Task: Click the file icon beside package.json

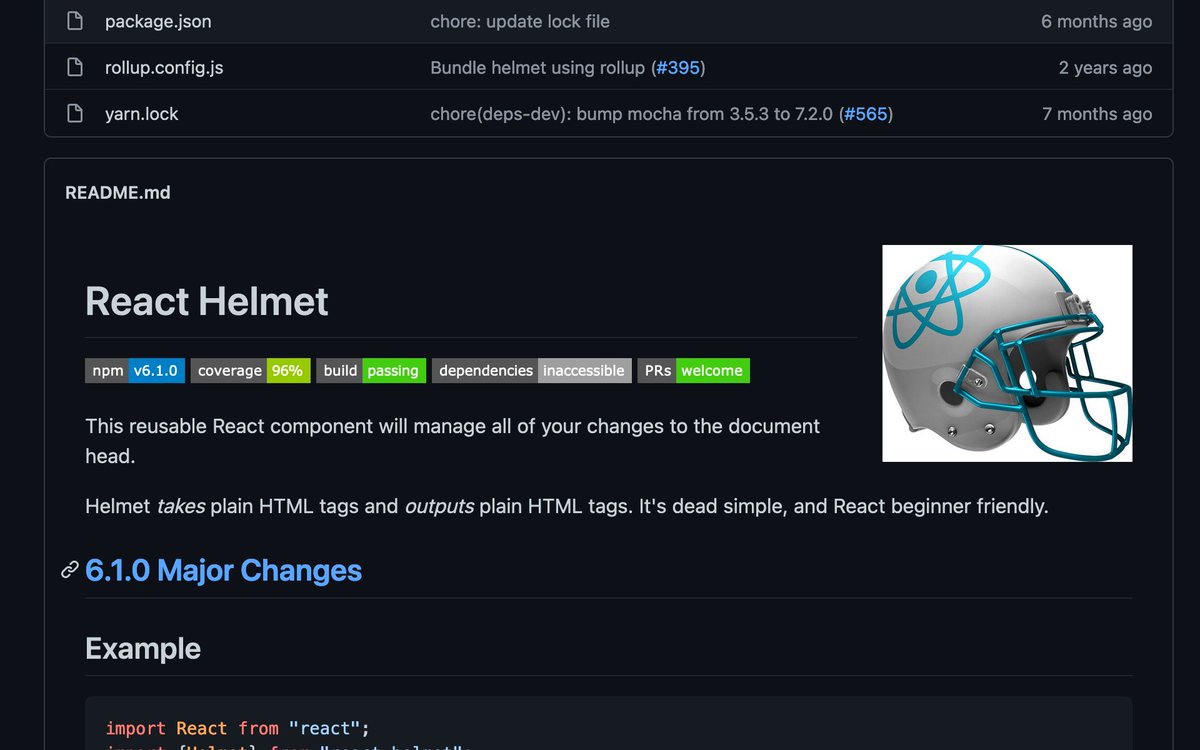Action: [75, 21]
